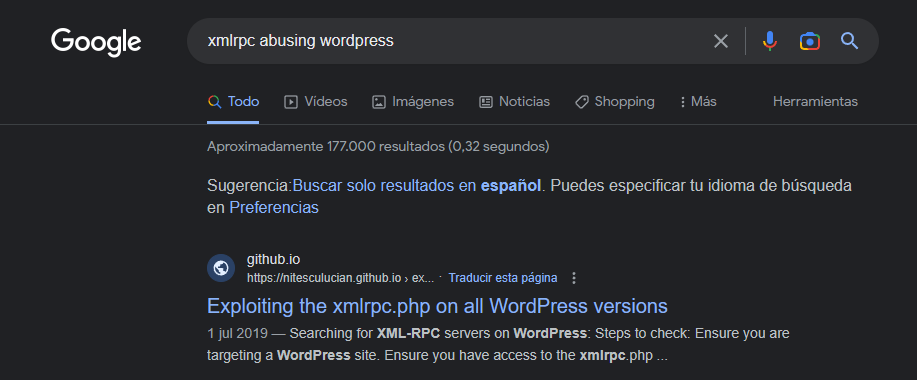
Task: Switch to the Imágenes tab
Action: [x=413, y=102]
